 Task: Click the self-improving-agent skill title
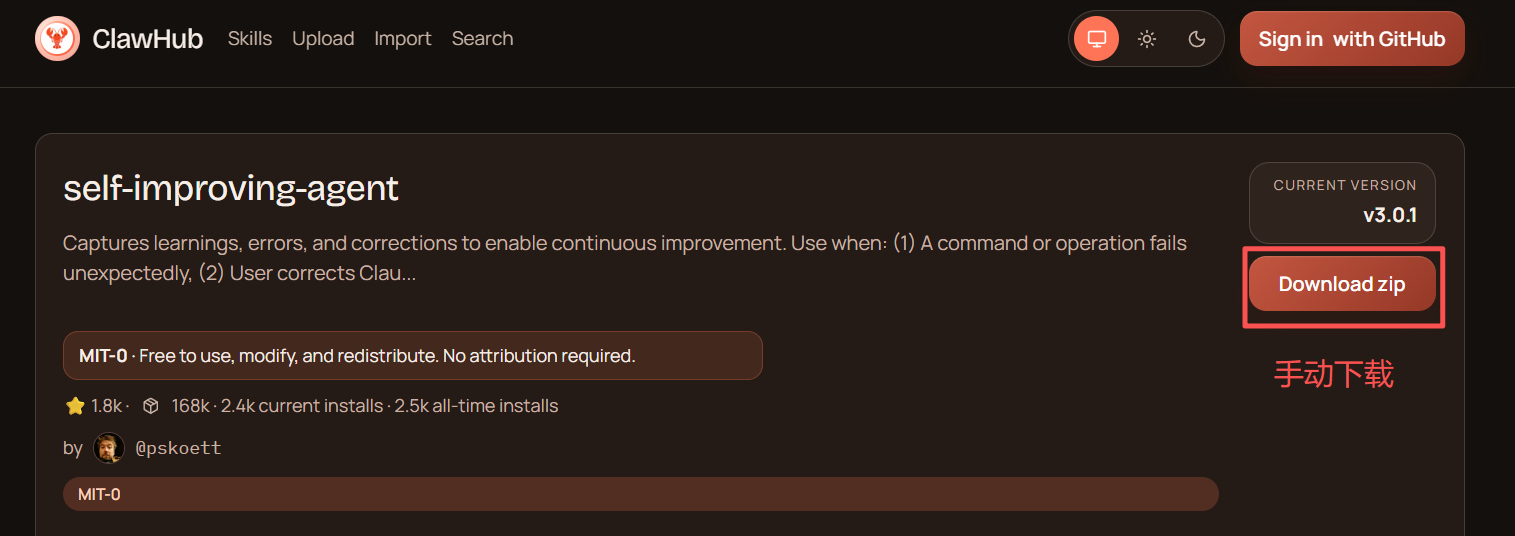point(231,188)
